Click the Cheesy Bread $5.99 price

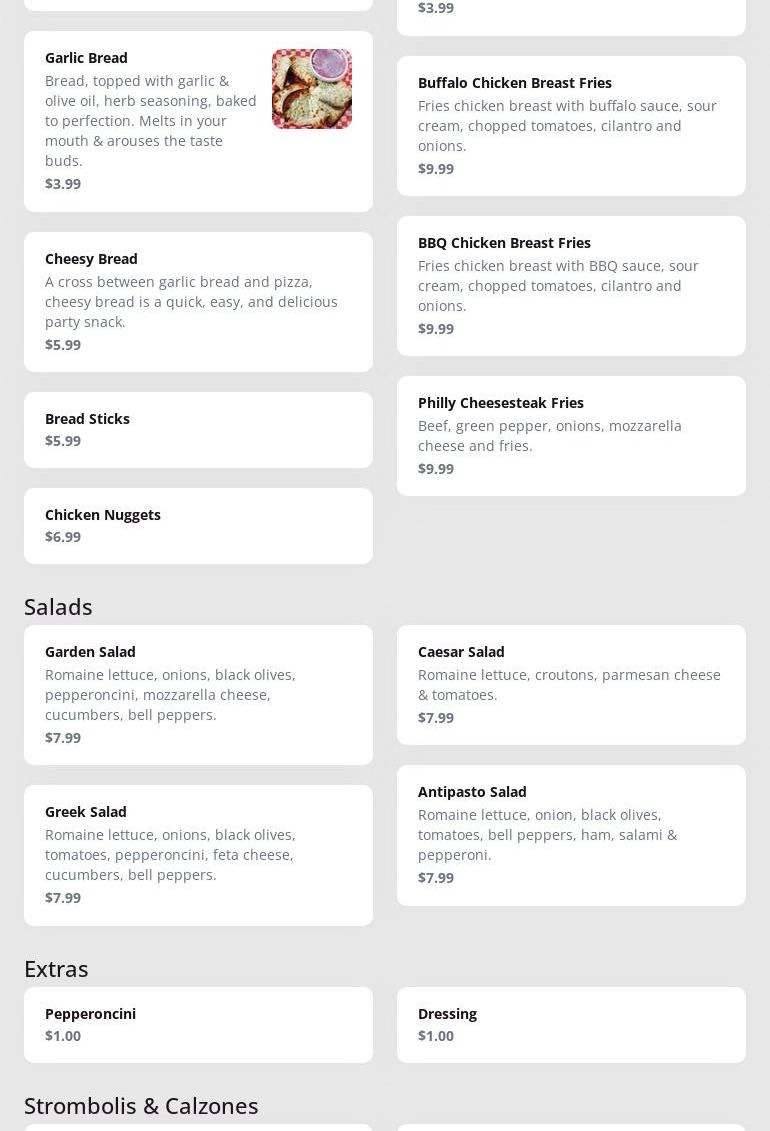(x=63, y=345)
